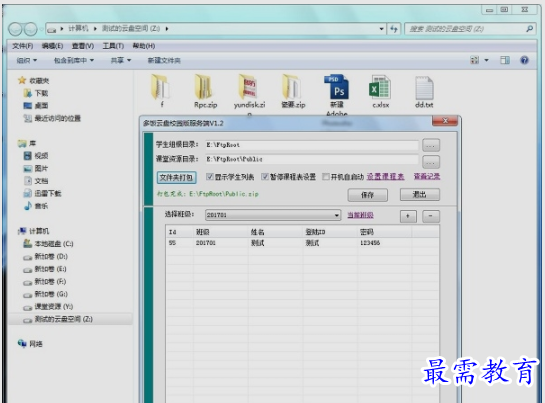Click the Explorer back navigation arrow

[16, 29]
